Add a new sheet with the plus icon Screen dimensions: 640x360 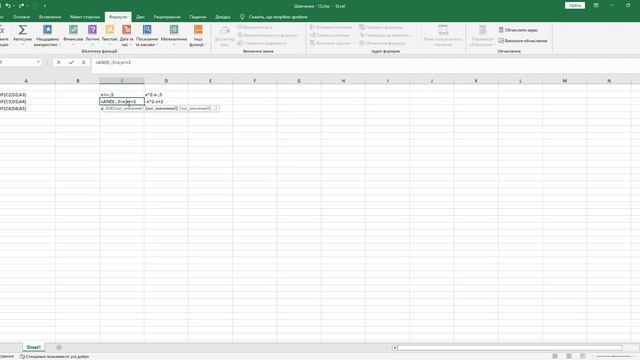pos(59,347)
